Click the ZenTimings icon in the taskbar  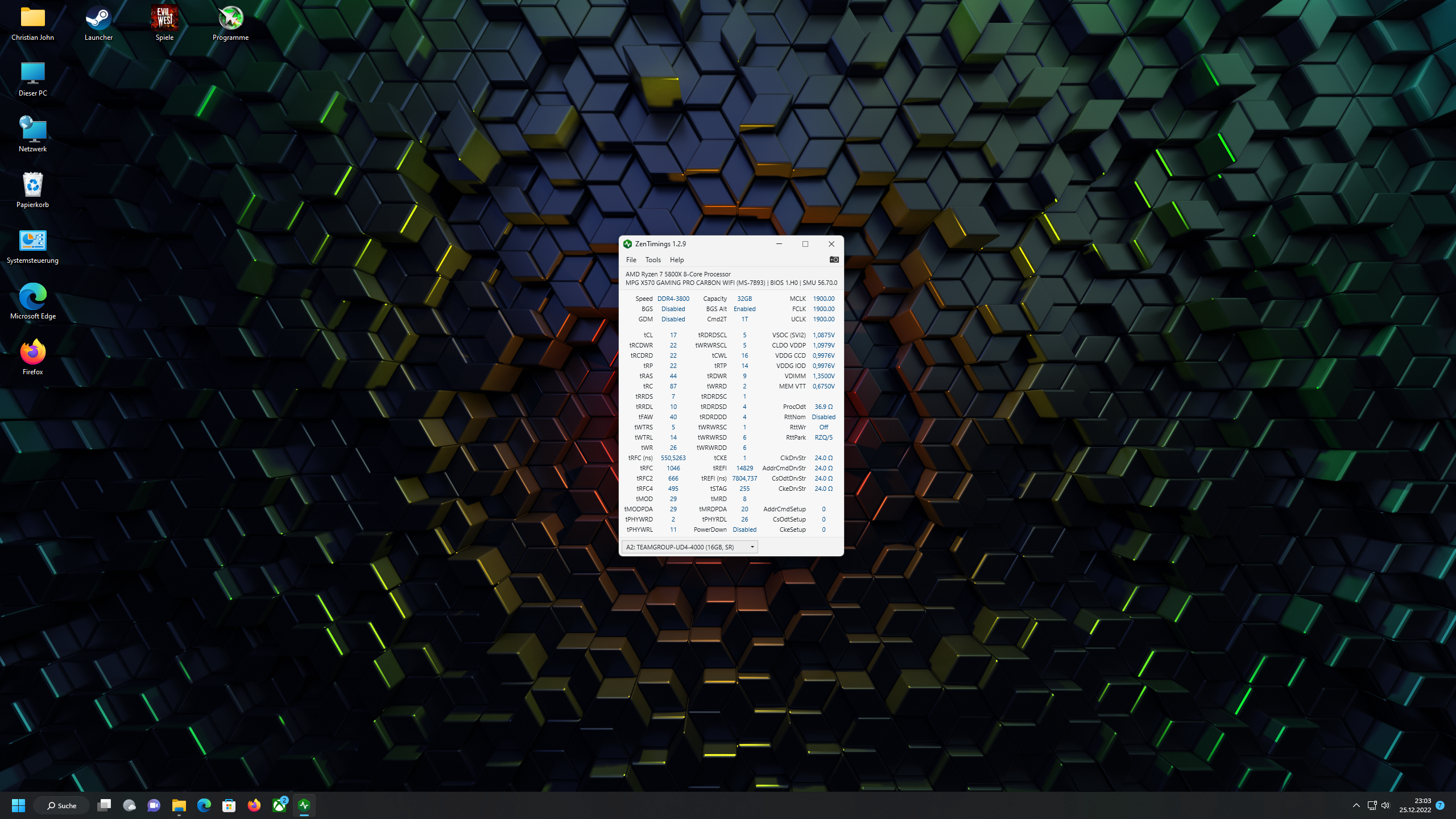(x=304, y=805)
